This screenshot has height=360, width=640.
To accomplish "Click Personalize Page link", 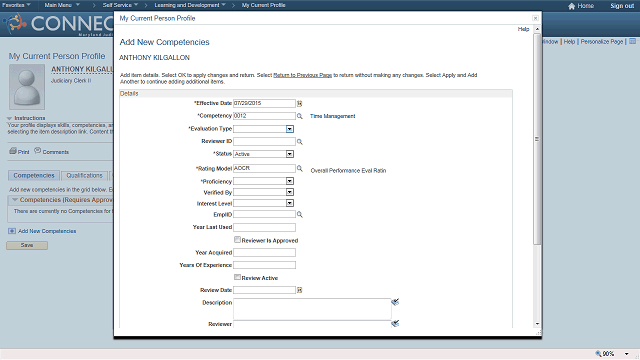I will 602,42.
